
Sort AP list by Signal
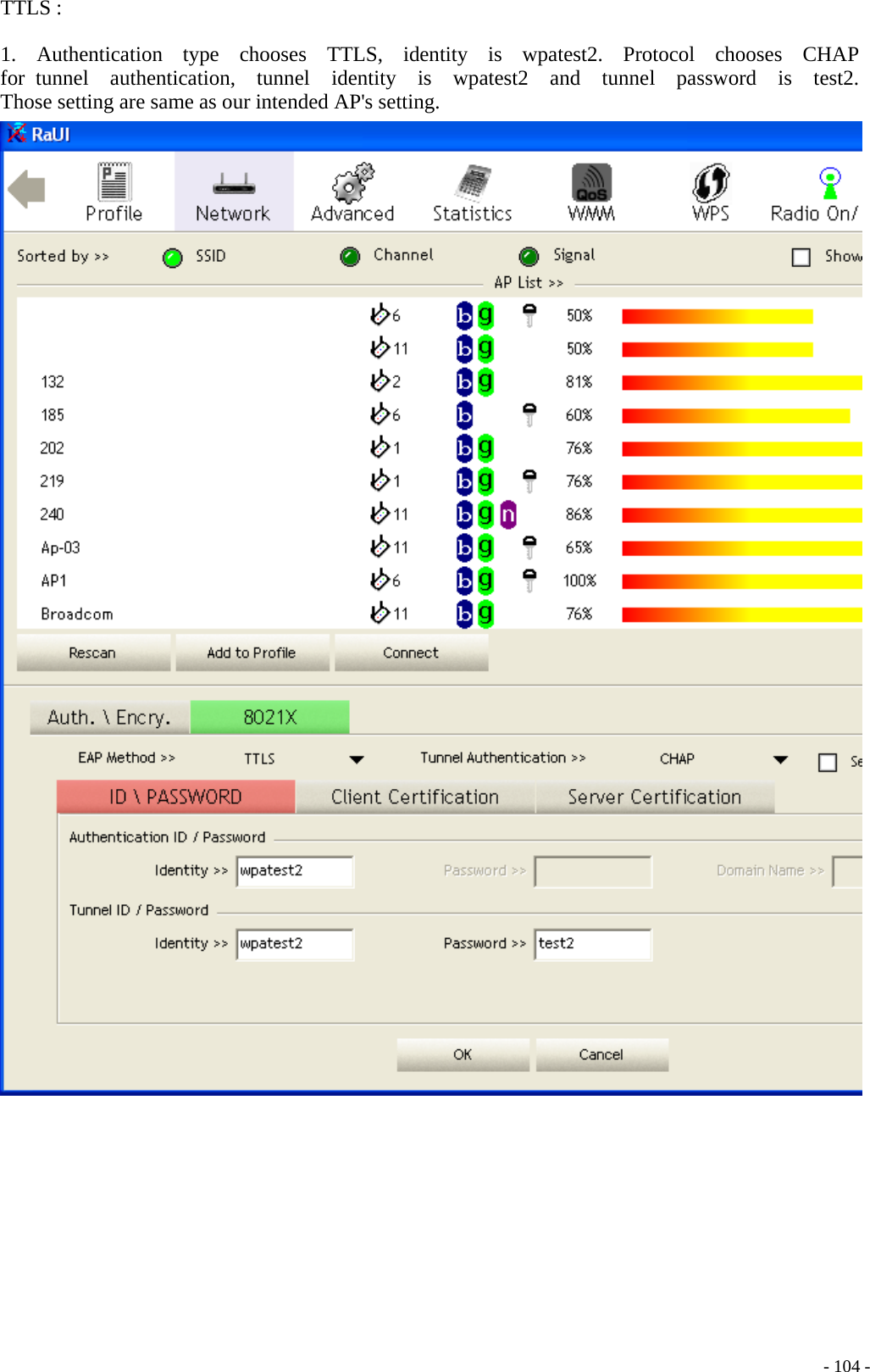click(x=529, y=257)
